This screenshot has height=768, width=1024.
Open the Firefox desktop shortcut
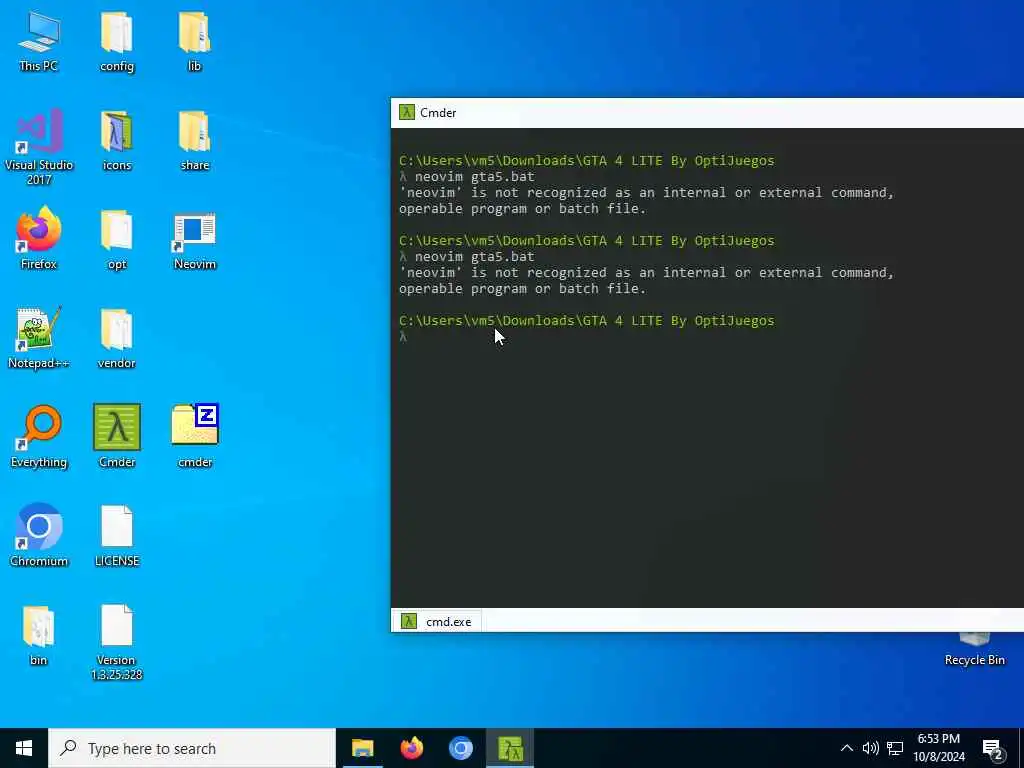[x=39, y=239]
